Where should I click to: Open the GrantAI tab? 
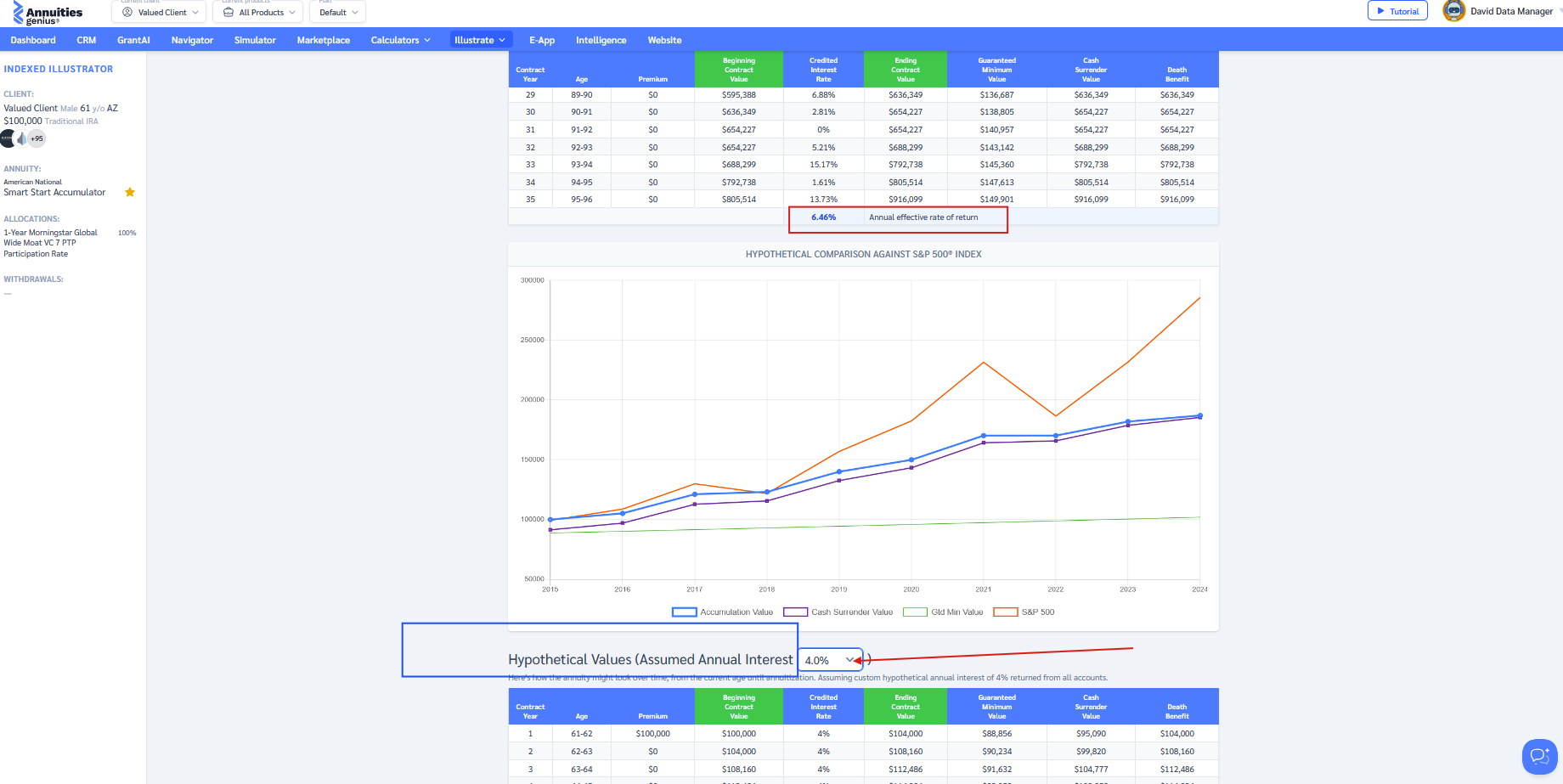[133, 40]
